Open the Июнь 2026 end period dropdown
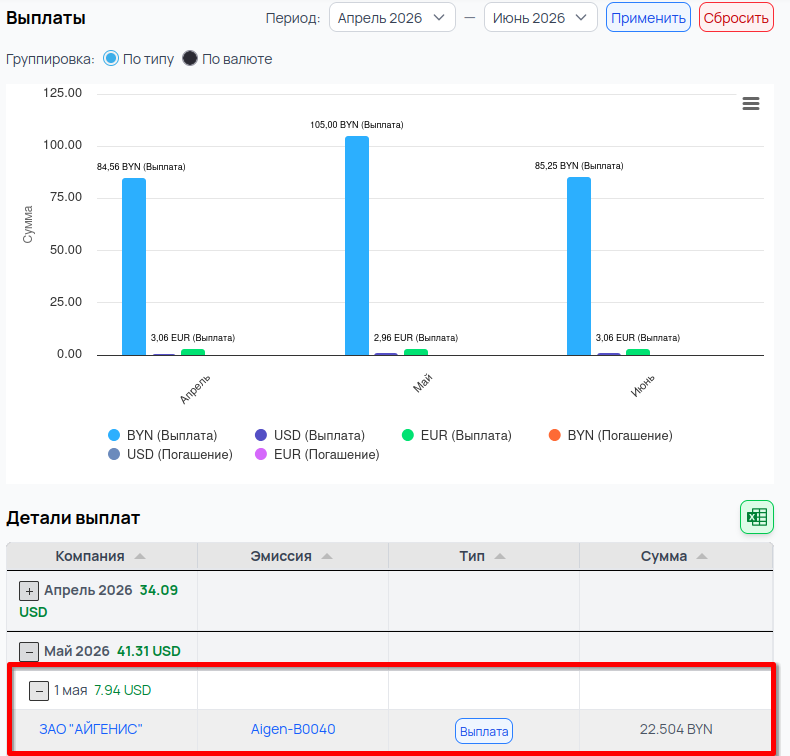The height and width of the screenshot is (756, 790). click(540, 18)
